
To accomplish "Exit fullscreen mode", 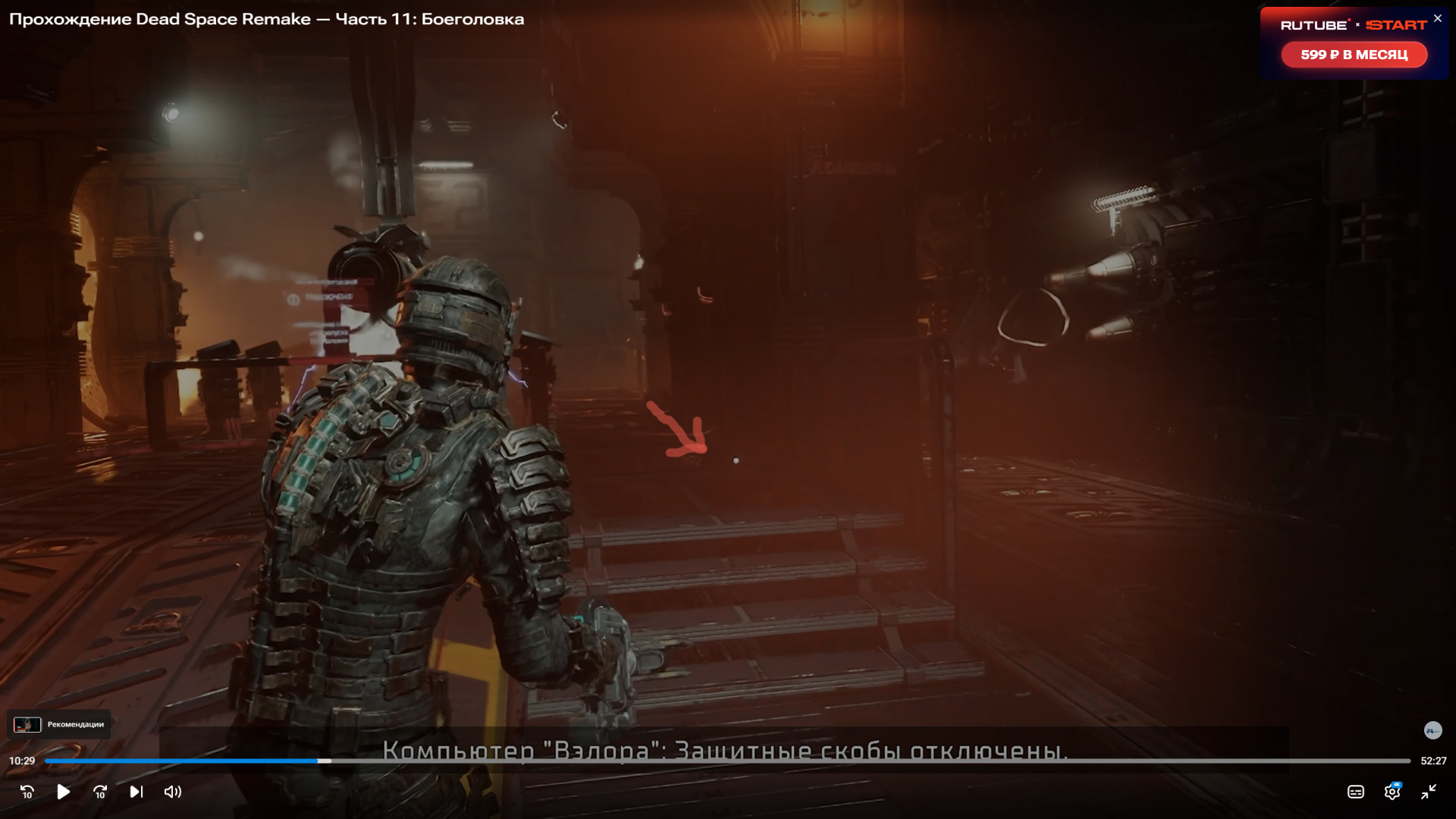I will click(1429, 792).
